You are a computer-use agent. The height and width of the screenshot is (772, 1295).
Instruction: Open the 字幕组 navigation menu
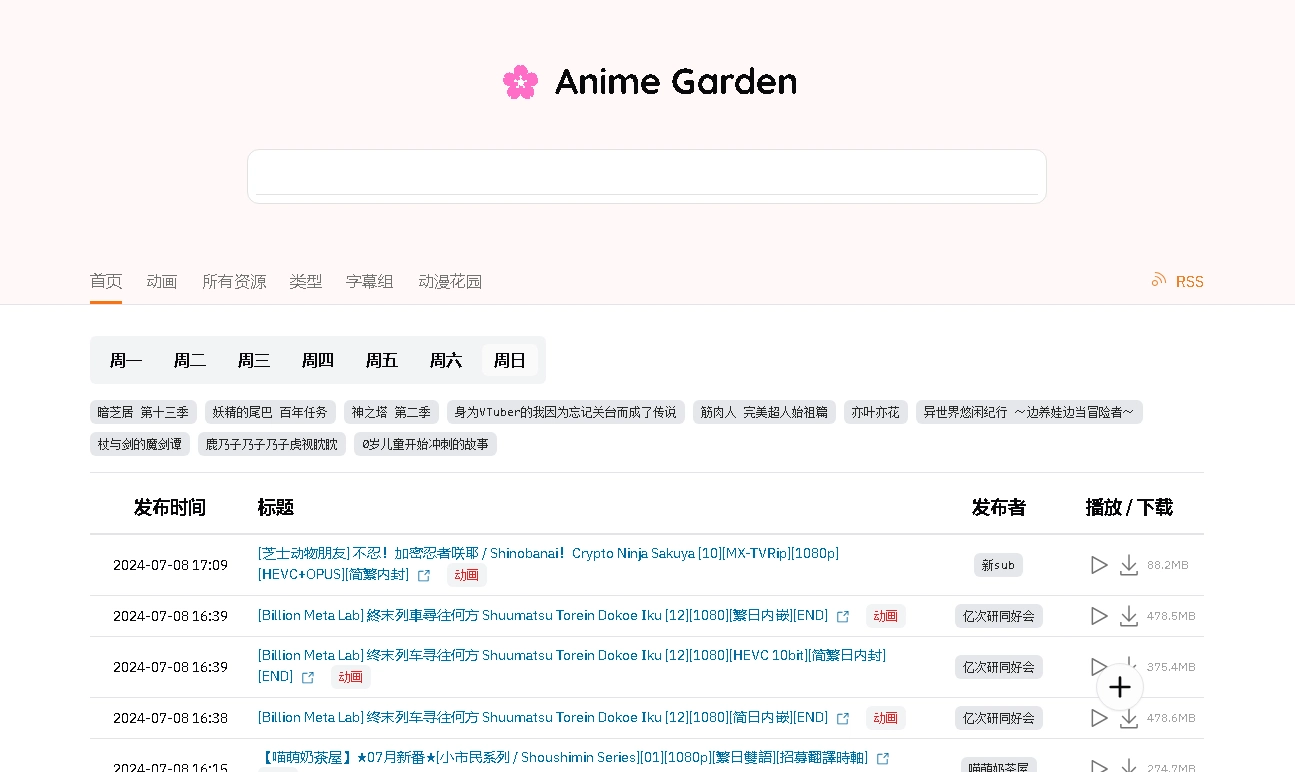point(370,281)
